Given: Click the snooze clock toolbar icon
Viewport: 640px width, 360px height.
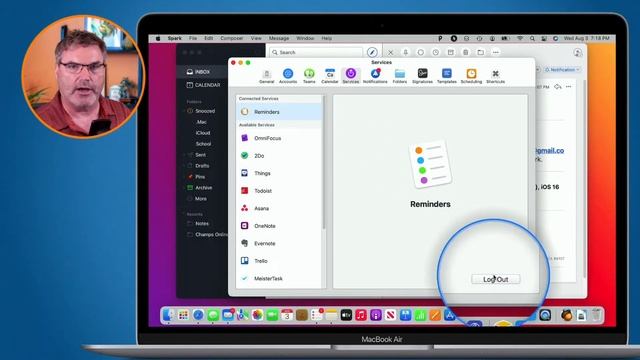Looking at the screenshot, I should 436,52.
